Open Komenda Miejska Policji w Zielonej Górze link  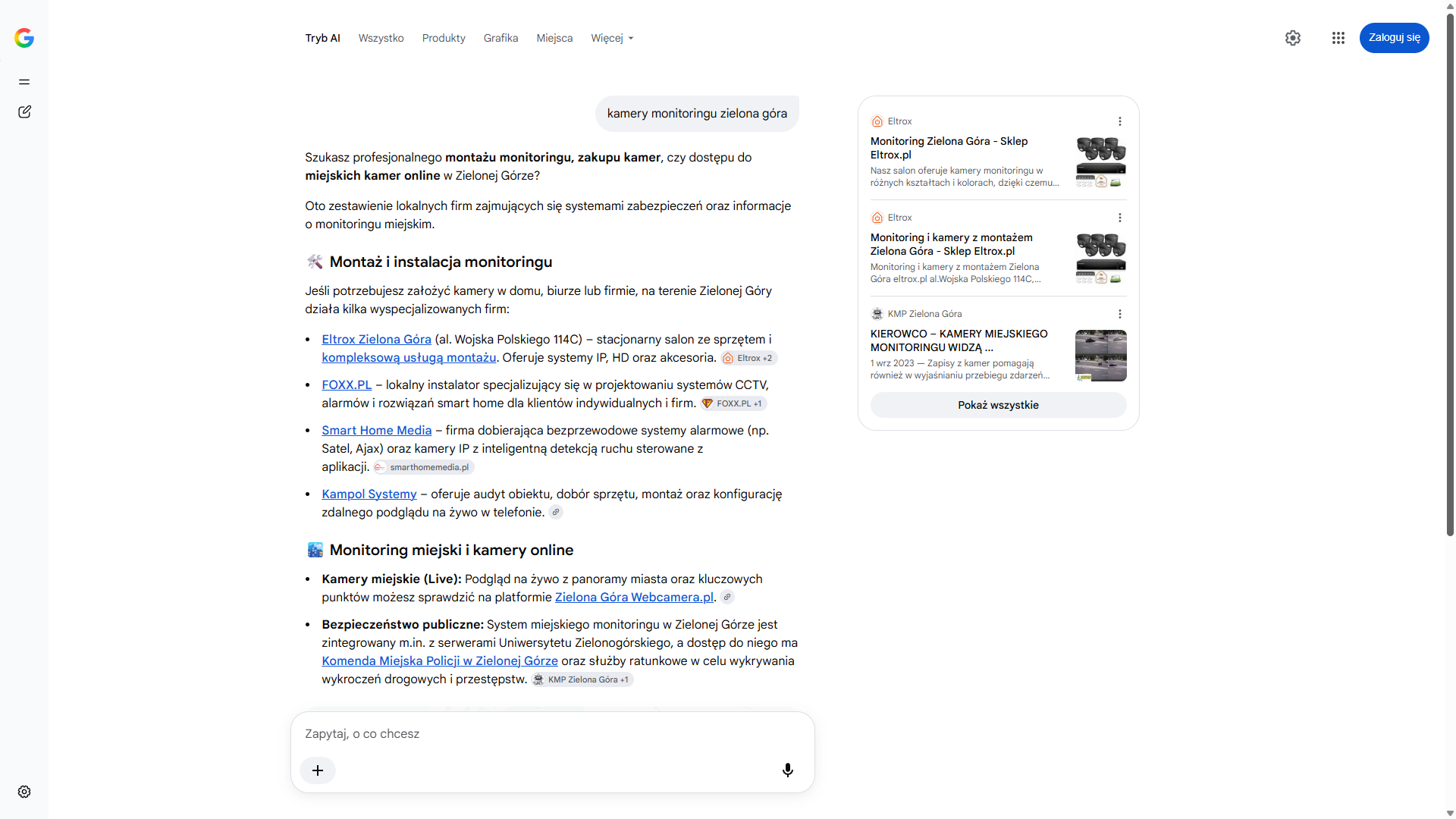pos(440,661)
